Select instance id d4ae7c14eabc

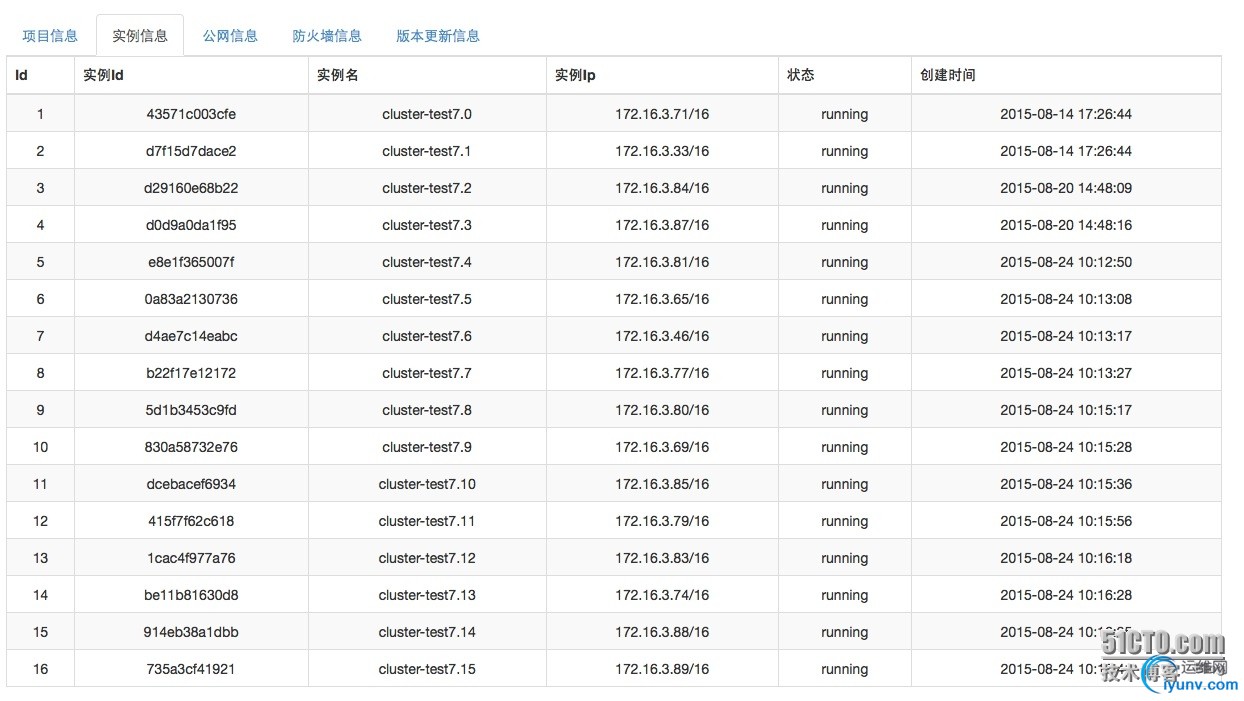[191, 336]
